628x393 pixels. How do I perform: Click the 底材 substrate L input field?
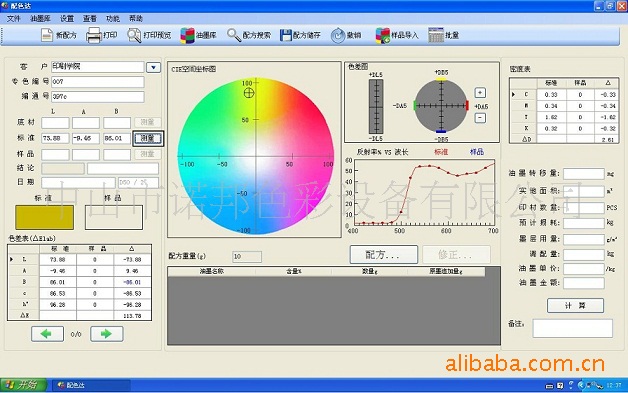pos(55,123)
